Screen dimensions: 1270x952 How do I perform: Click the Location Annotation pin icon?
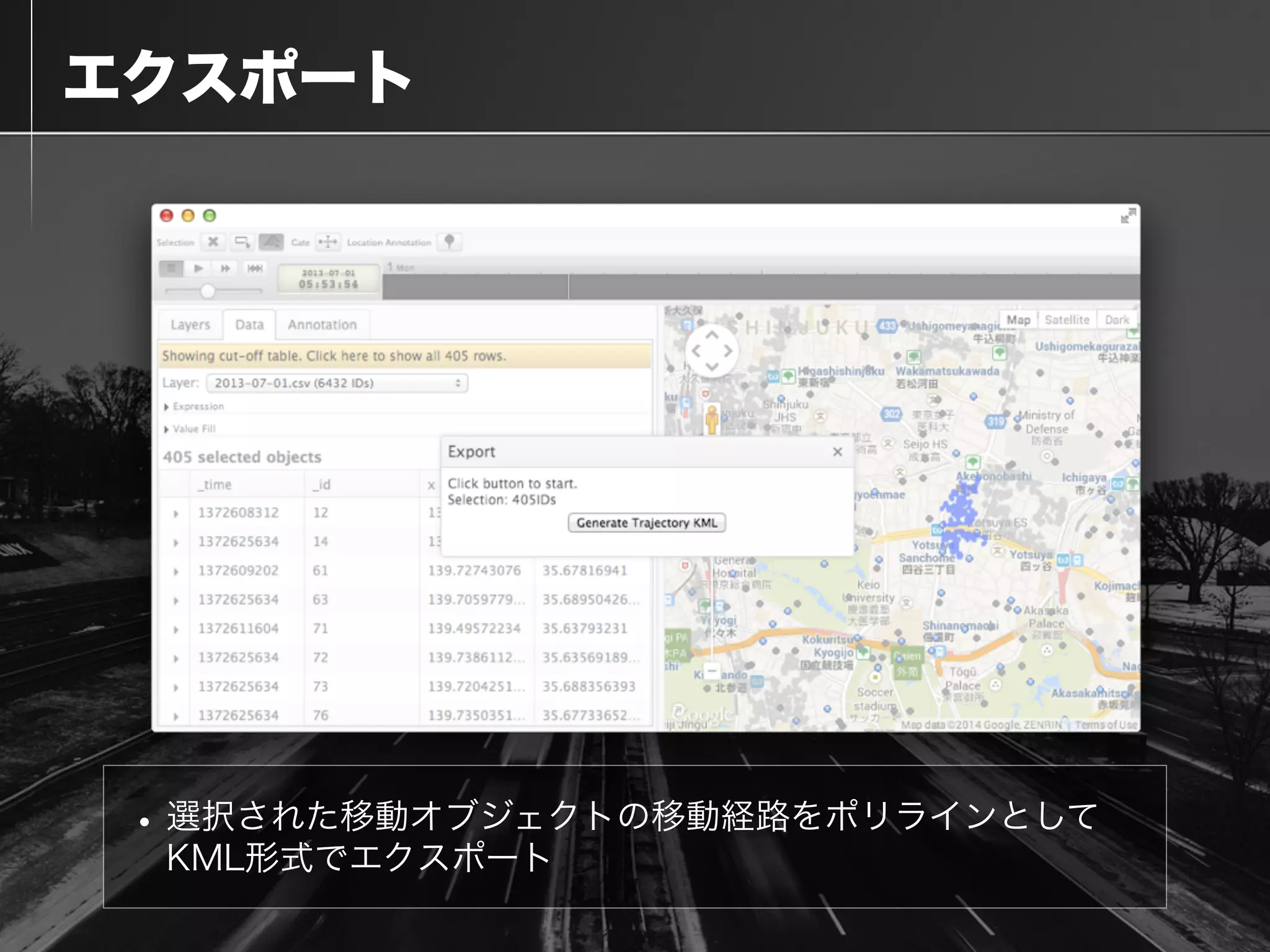pos(450,242)
